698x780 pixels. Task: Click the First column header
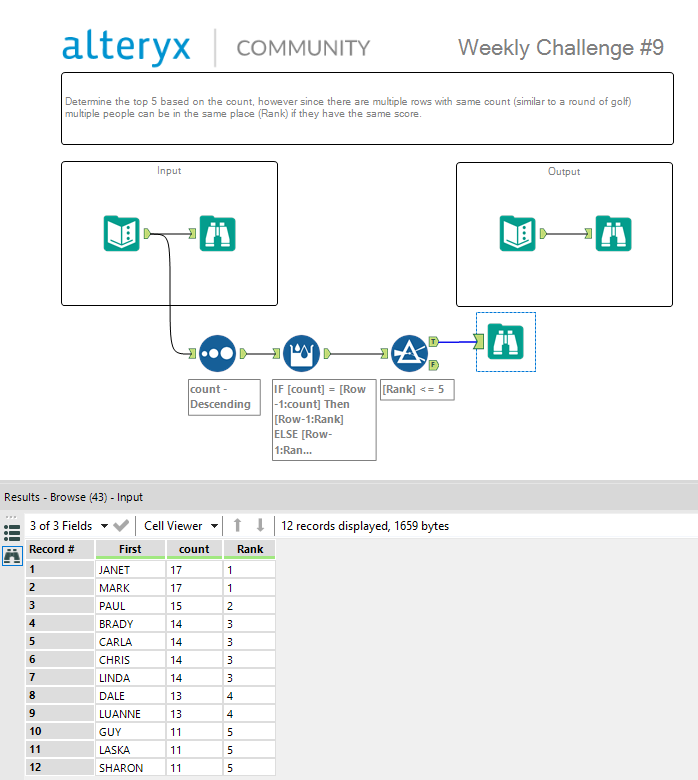(130, 549)
